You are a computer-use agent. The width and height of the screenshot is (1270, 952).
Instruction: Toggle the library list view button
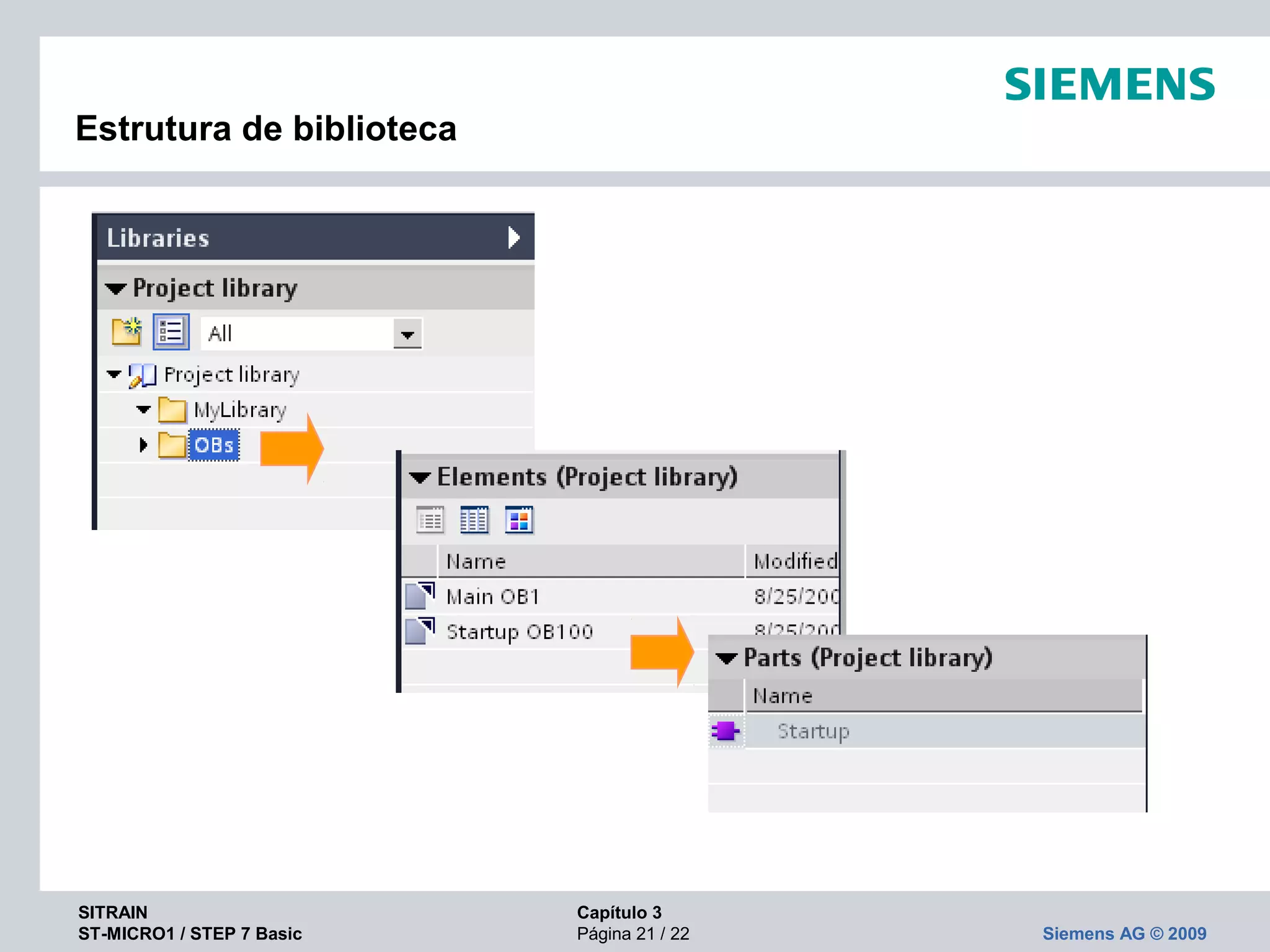click(171, 332)
